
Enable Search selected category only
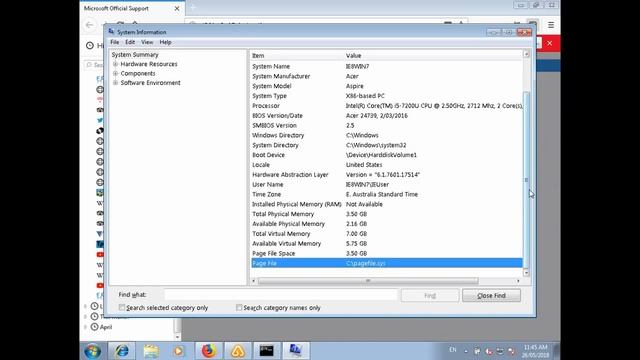click(x=122, y=307)
